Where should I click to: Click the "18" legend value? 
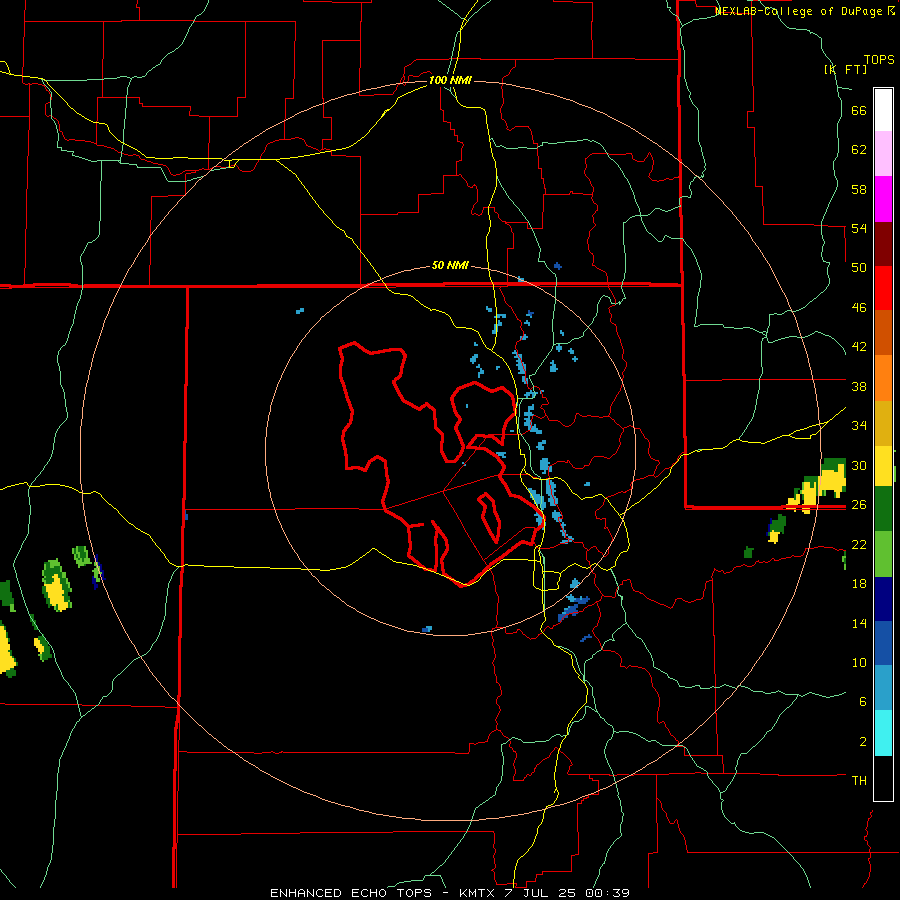coord(859,584)
